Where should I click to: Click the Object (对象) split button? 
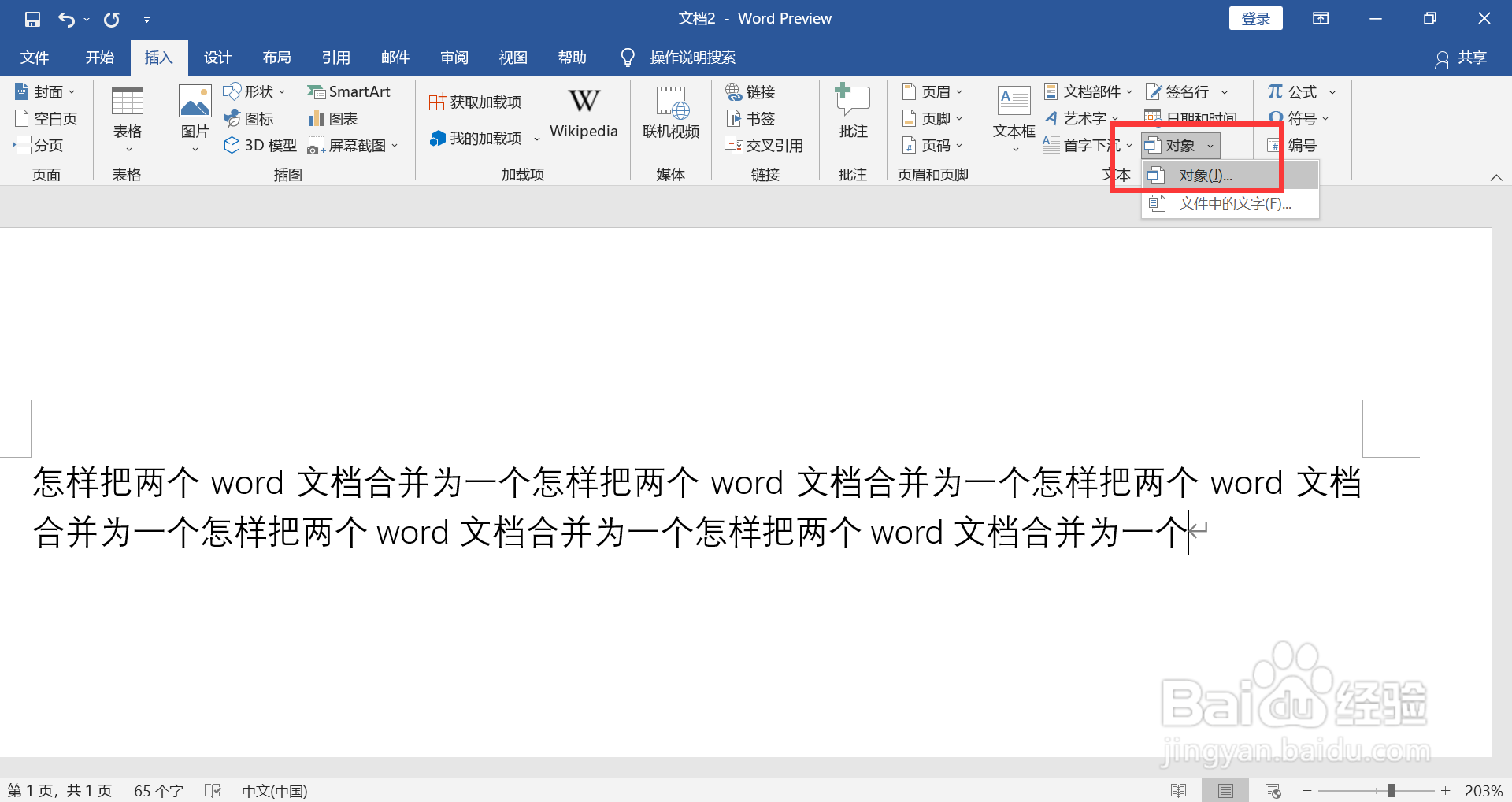1180,146
